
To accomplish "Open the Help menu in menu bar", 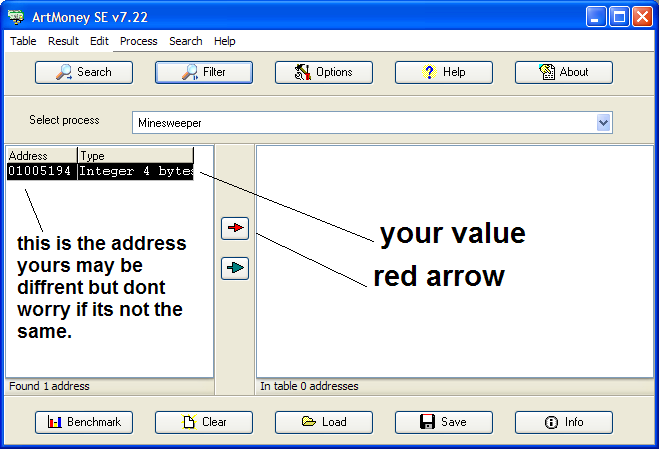I will pyautogui.click(x=224, y=41).
